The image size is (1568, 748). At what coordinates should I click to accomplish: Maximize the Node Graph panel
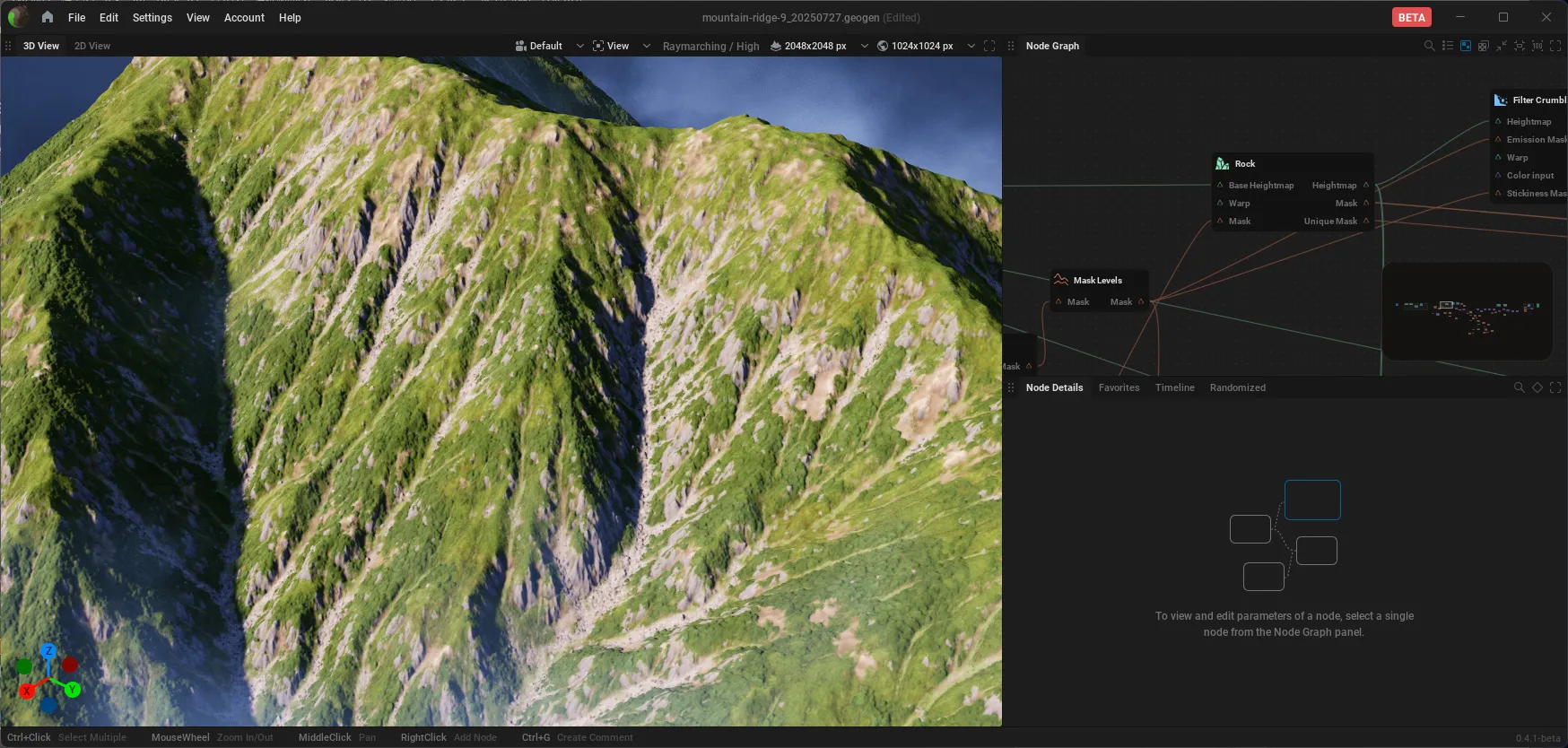[1555, 46]
